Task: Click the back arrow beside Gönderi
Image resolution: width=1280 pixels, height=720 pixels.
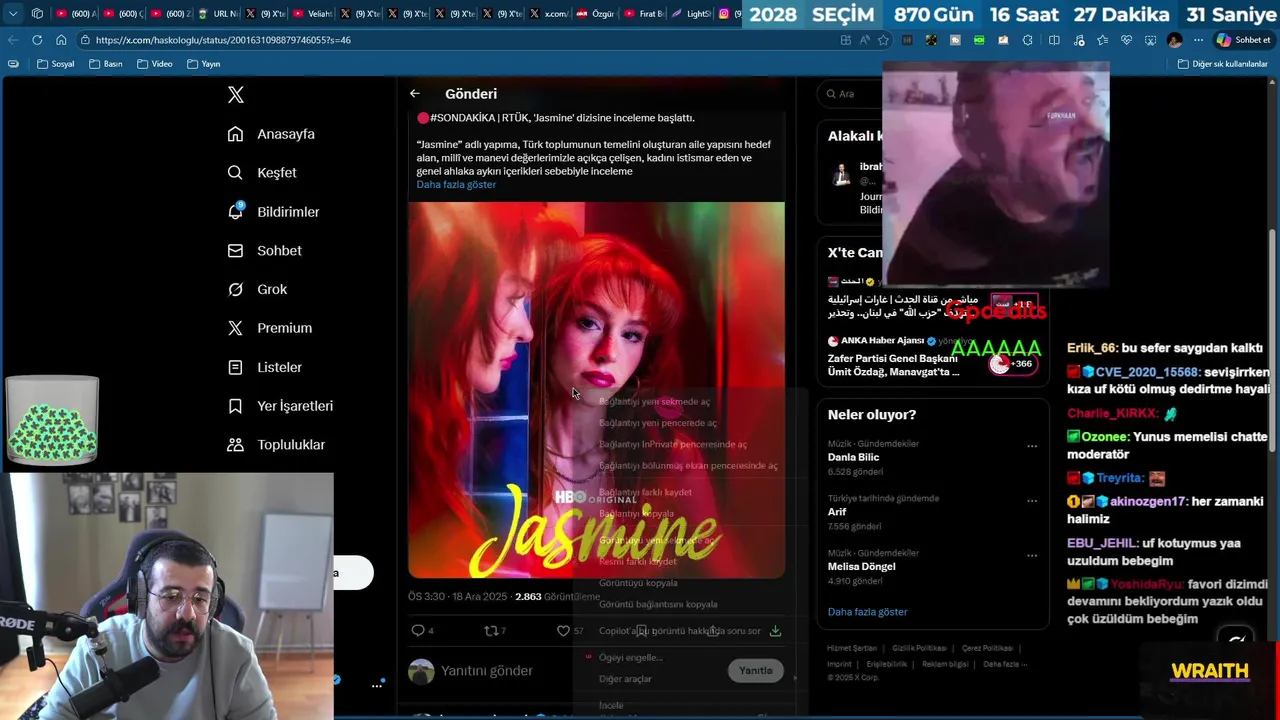Action: (x=415, y=94)
